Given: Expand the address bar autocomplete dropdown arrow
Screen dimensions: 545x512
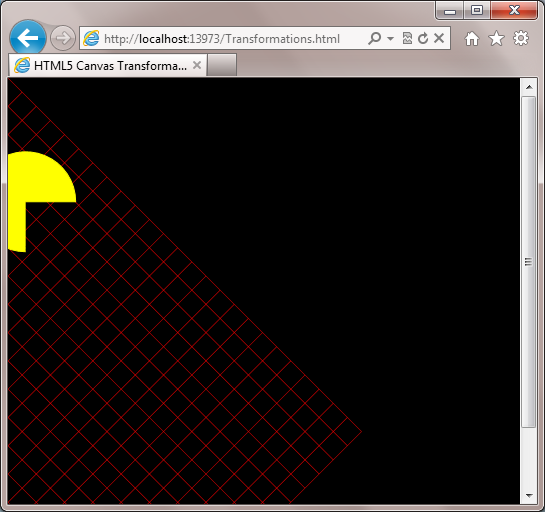Looking at the screenshot, I should pos(390,38).
